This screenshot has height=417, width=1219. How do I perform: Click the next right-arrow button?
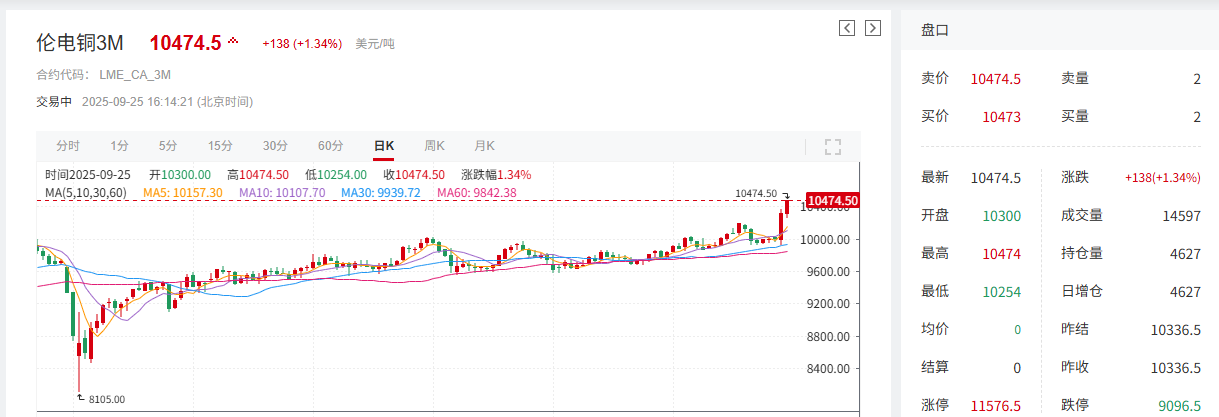point(873,28)
